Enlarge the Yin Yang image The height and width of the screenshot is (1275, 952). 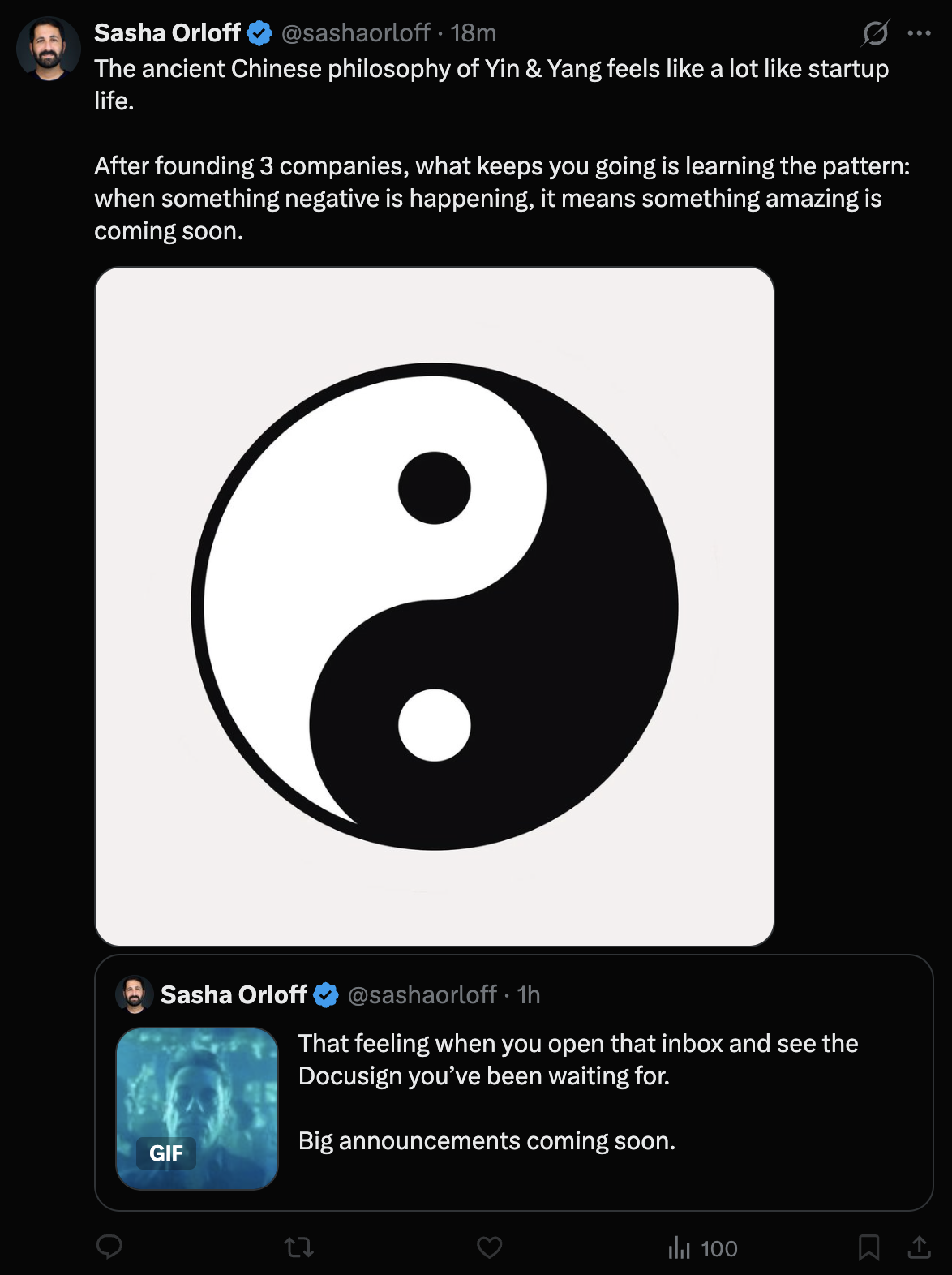click(x=435, y=607)
